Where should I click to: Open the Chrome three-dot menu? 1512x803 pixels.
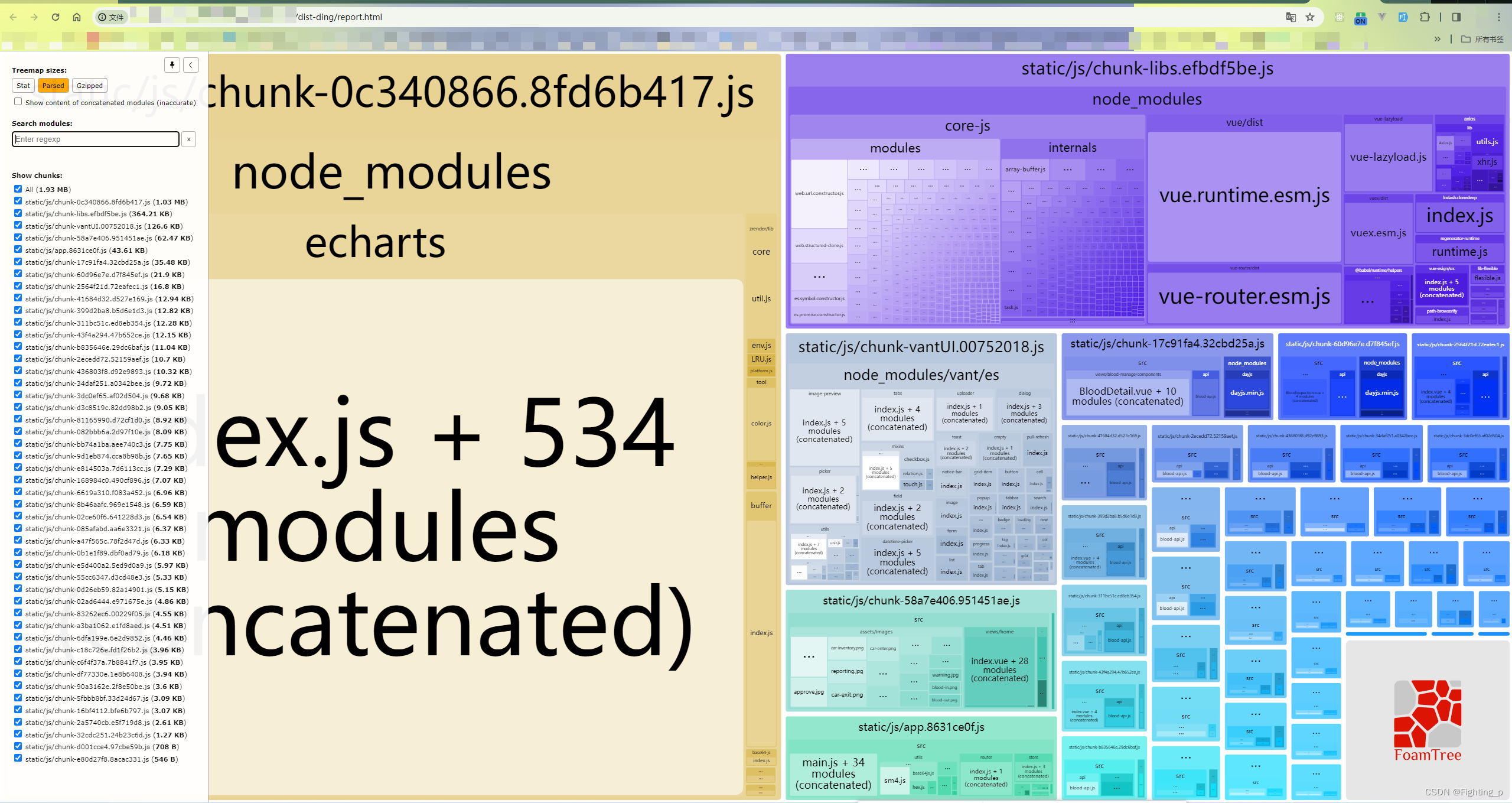tap(1499, 17)
